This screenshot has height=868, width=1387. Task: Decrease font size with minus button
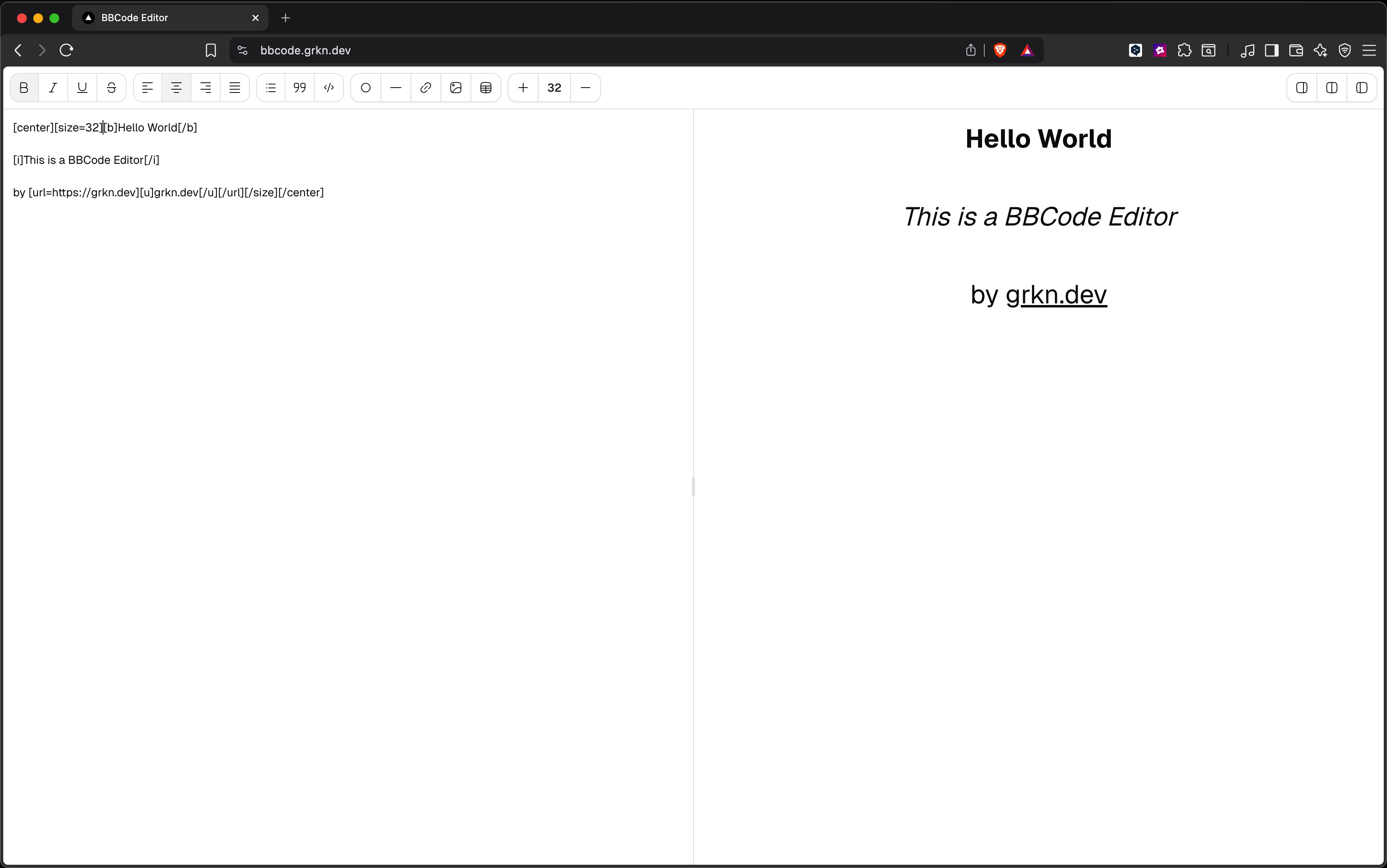585,88
